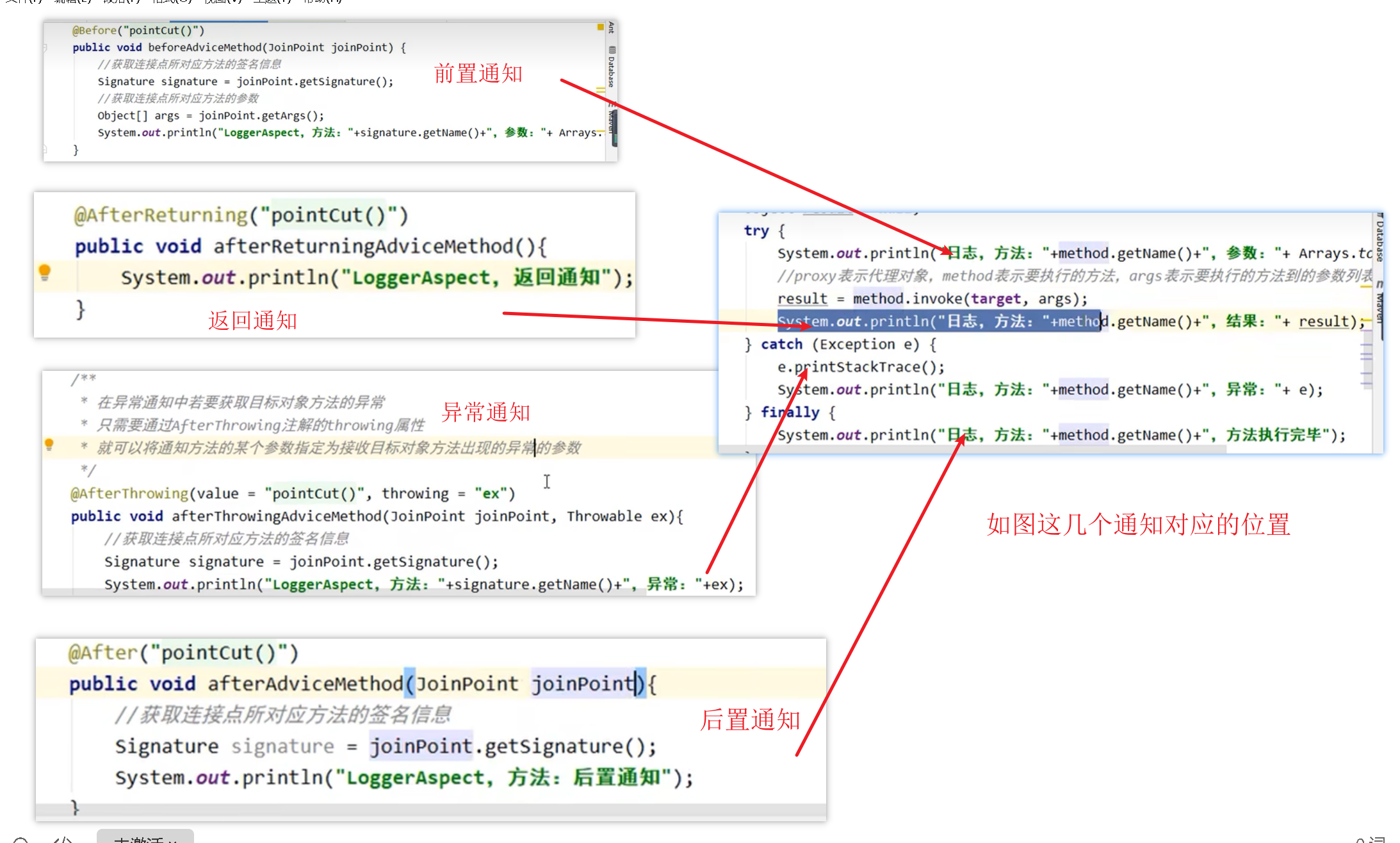Click the word count at bottom right

1371,840
